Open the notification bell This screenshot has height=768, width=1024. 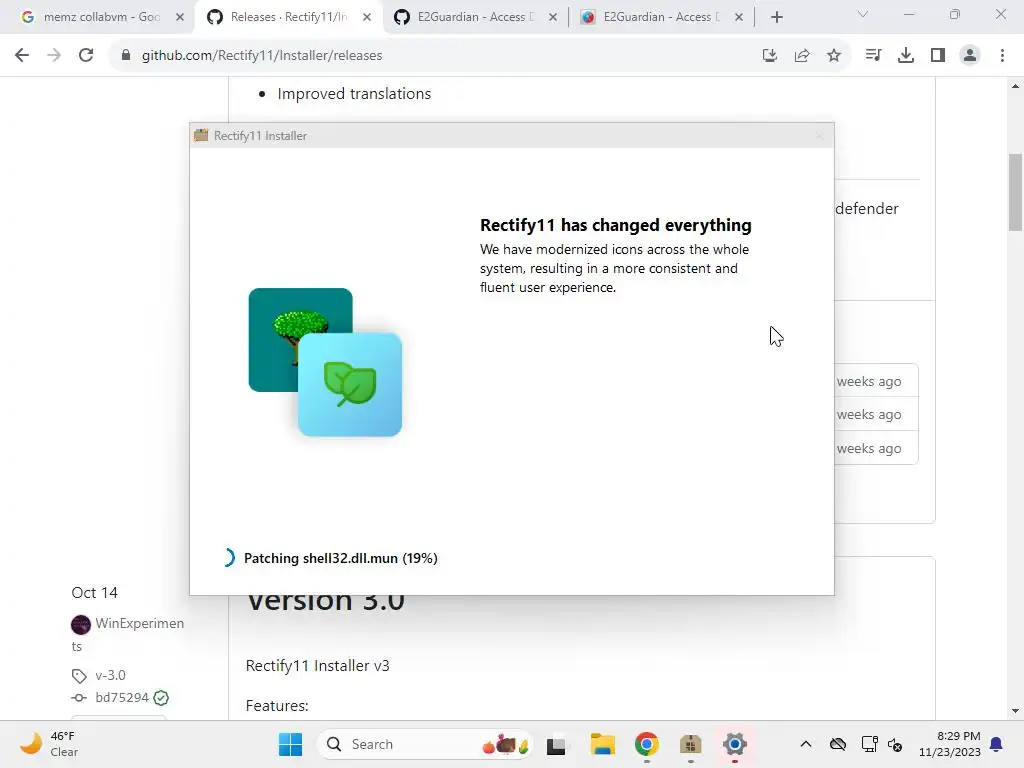pos(997,744)
